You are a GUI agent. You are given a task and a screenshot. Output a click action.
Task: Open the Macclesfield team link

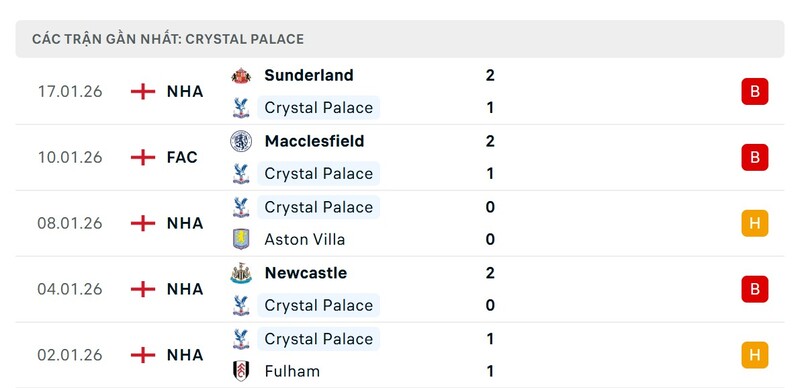click(x=314, y=141)
